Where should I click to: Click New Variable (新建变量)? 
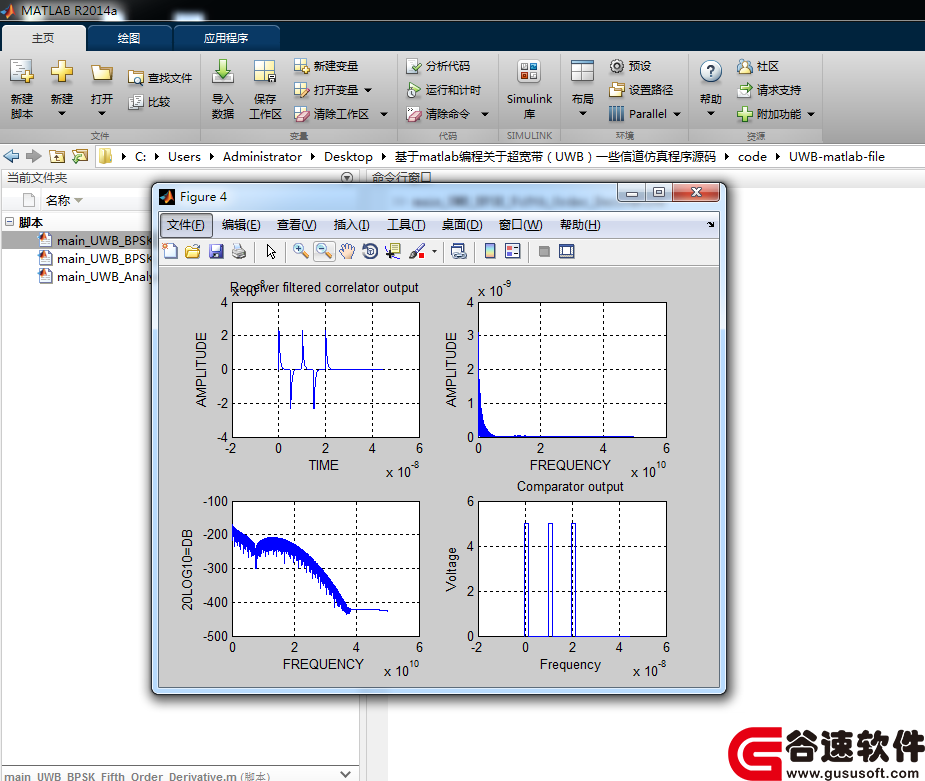pyautogui.click(x=326, y=65)
